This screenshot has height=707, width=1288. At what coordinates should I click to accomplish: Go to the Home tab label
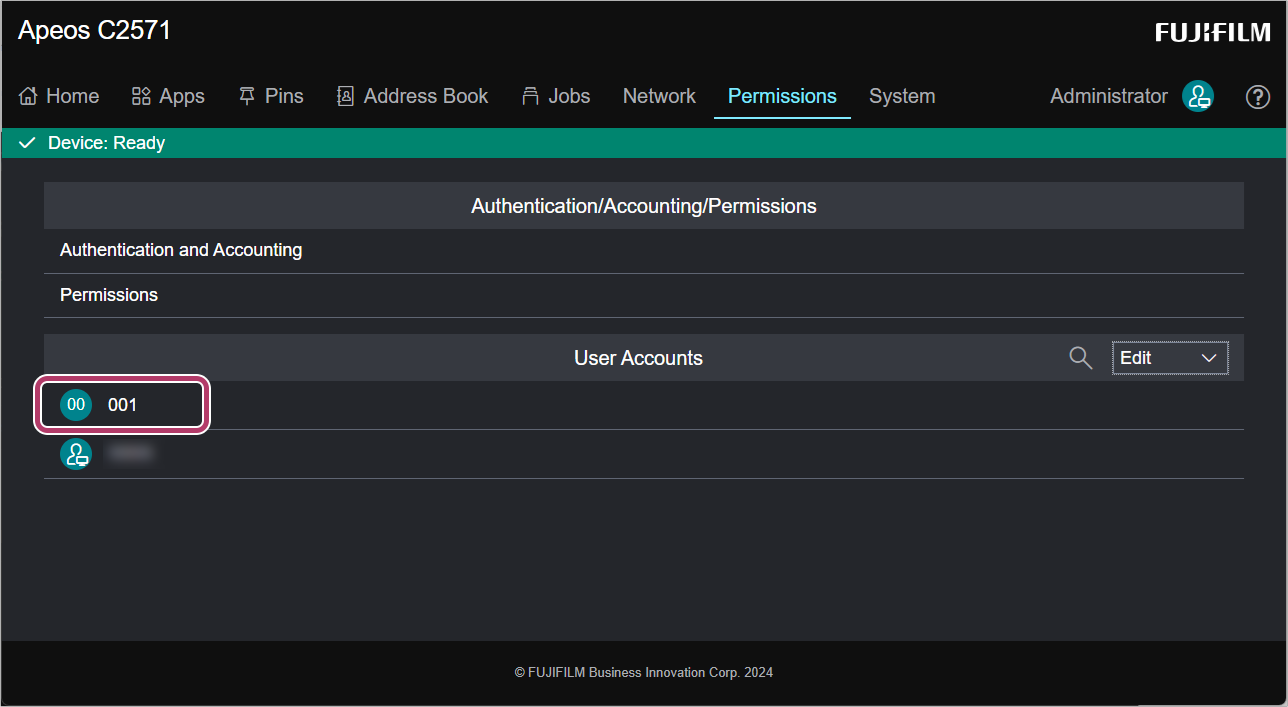pyautogui.click(x=73, y=96)
